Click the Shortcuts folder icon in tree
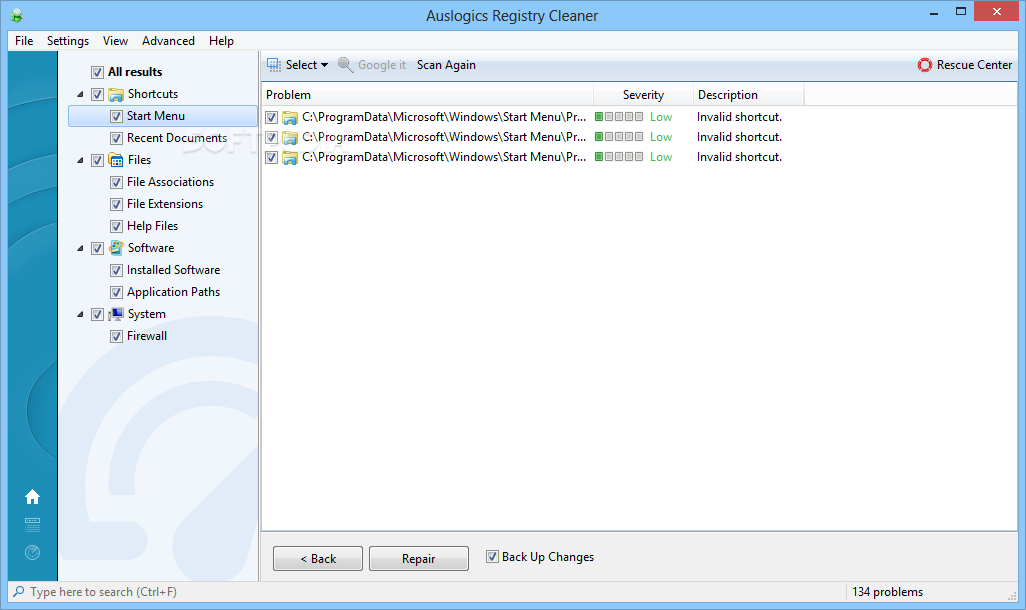The height and width of the screenshot is (610, 1026). click(x=116, y=94)
